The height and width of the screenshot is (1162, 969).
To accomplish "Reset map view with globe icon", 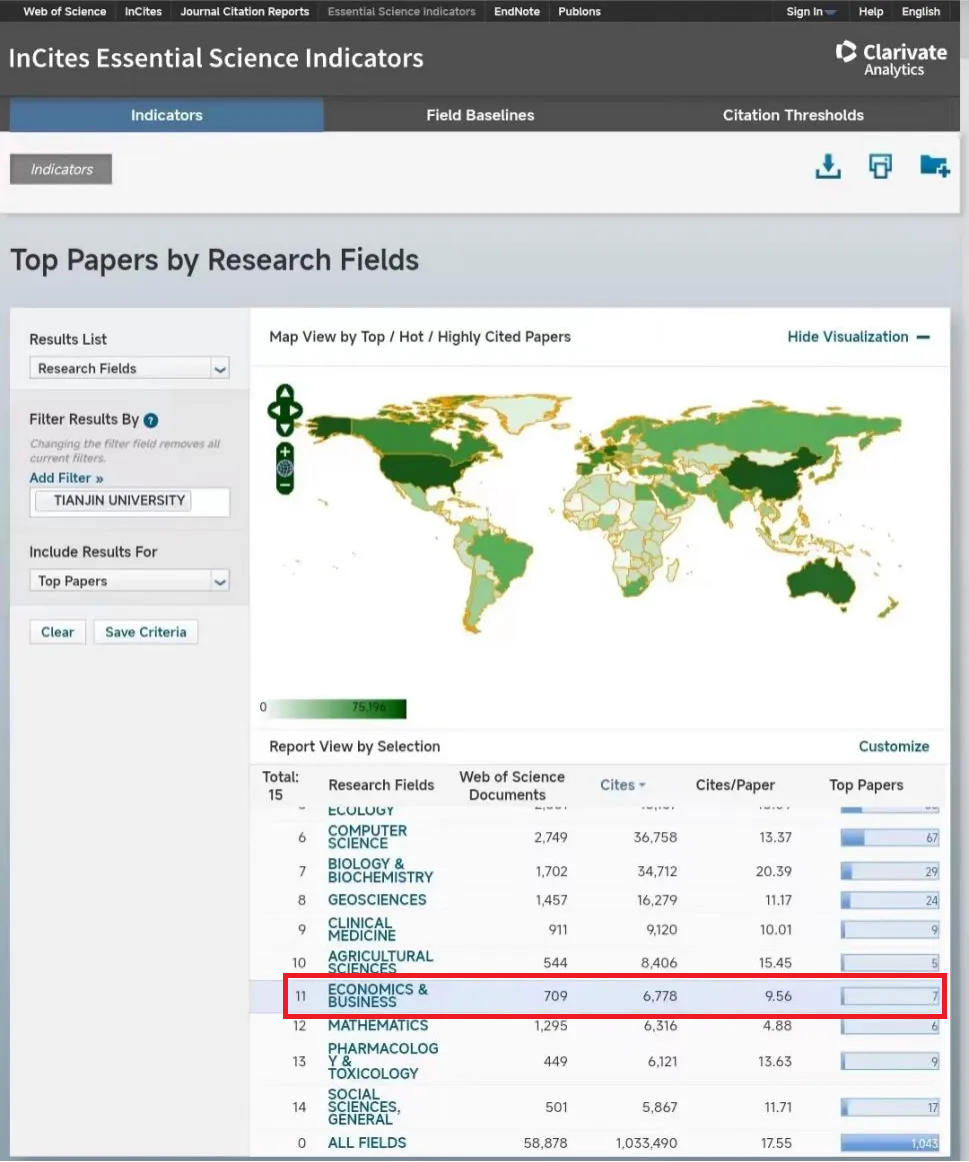I will [x=285, y=468].
